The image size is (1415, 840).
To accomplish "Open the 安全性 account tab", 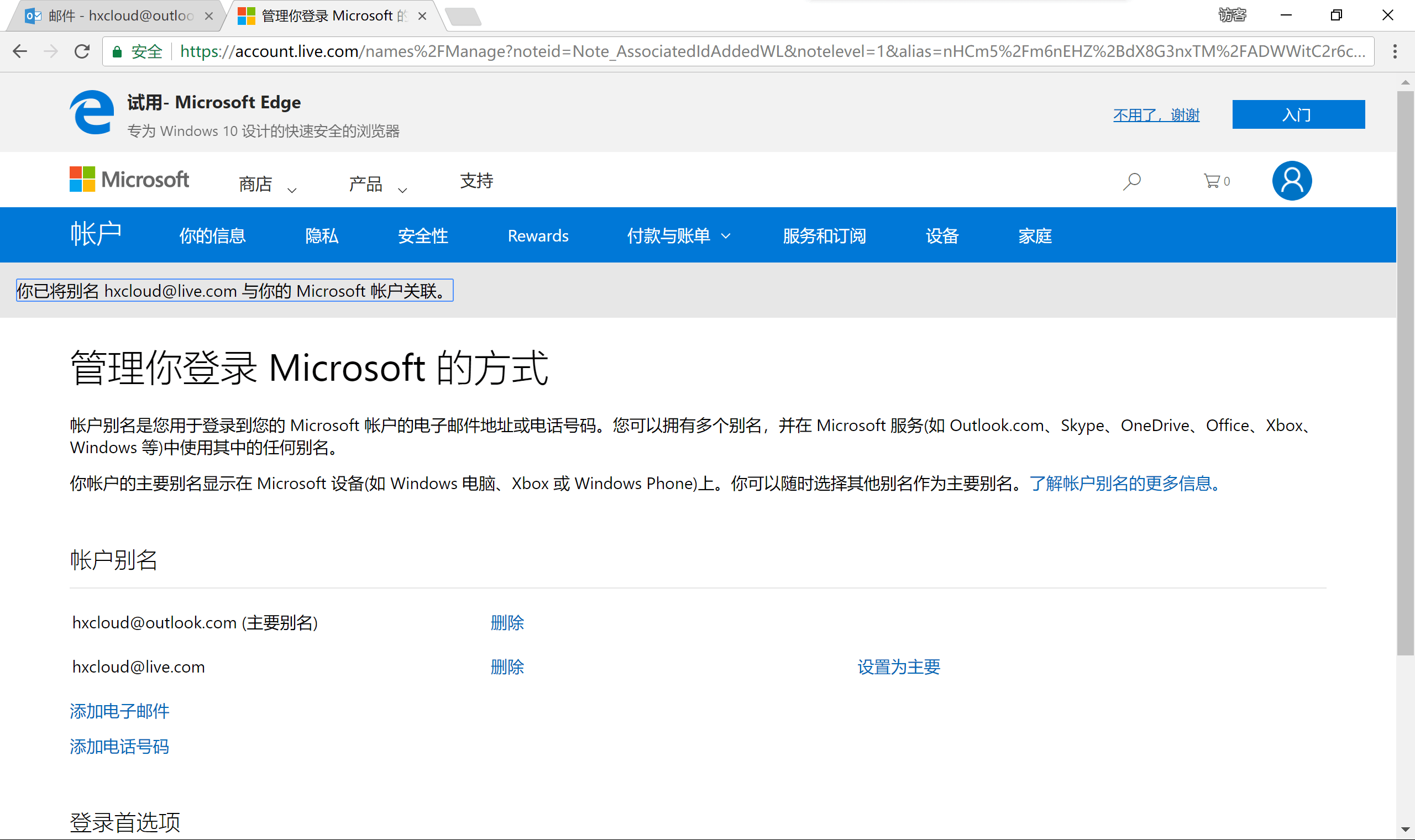I will point(423,236).
